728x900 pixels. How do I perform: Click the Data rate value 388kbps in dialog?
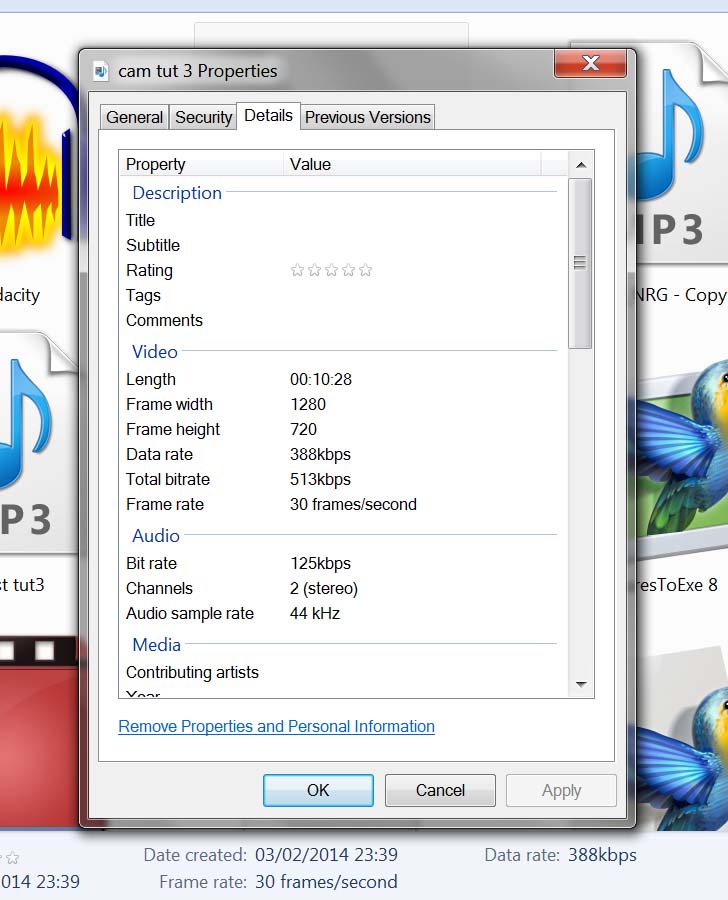(320, 454)
